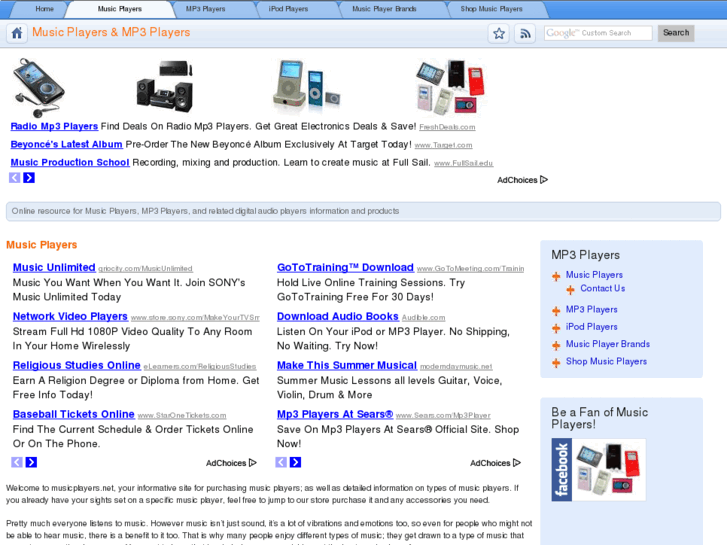
Task: Open Beyoncé's Latest Album ad link
Action: coord(66,144)
